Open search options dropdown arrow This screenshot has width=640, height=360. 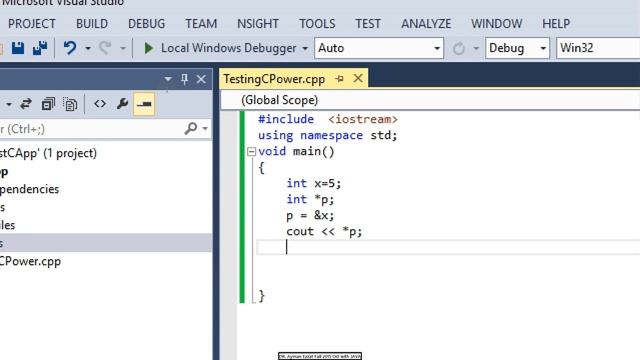coord(205,129)
